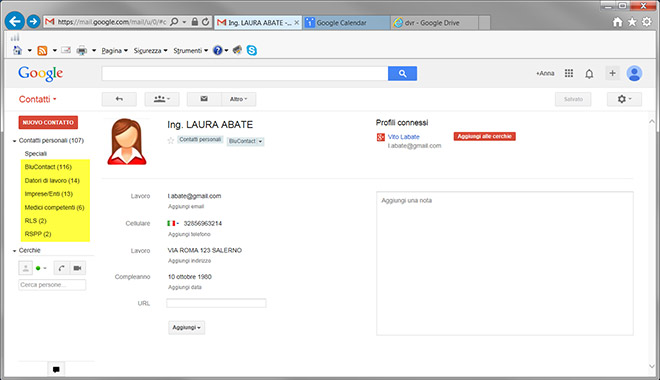Viewport: 660px width, 380px height.
Task: Select Imprese/Enti (13) group
Action: (x=48, y=194)
